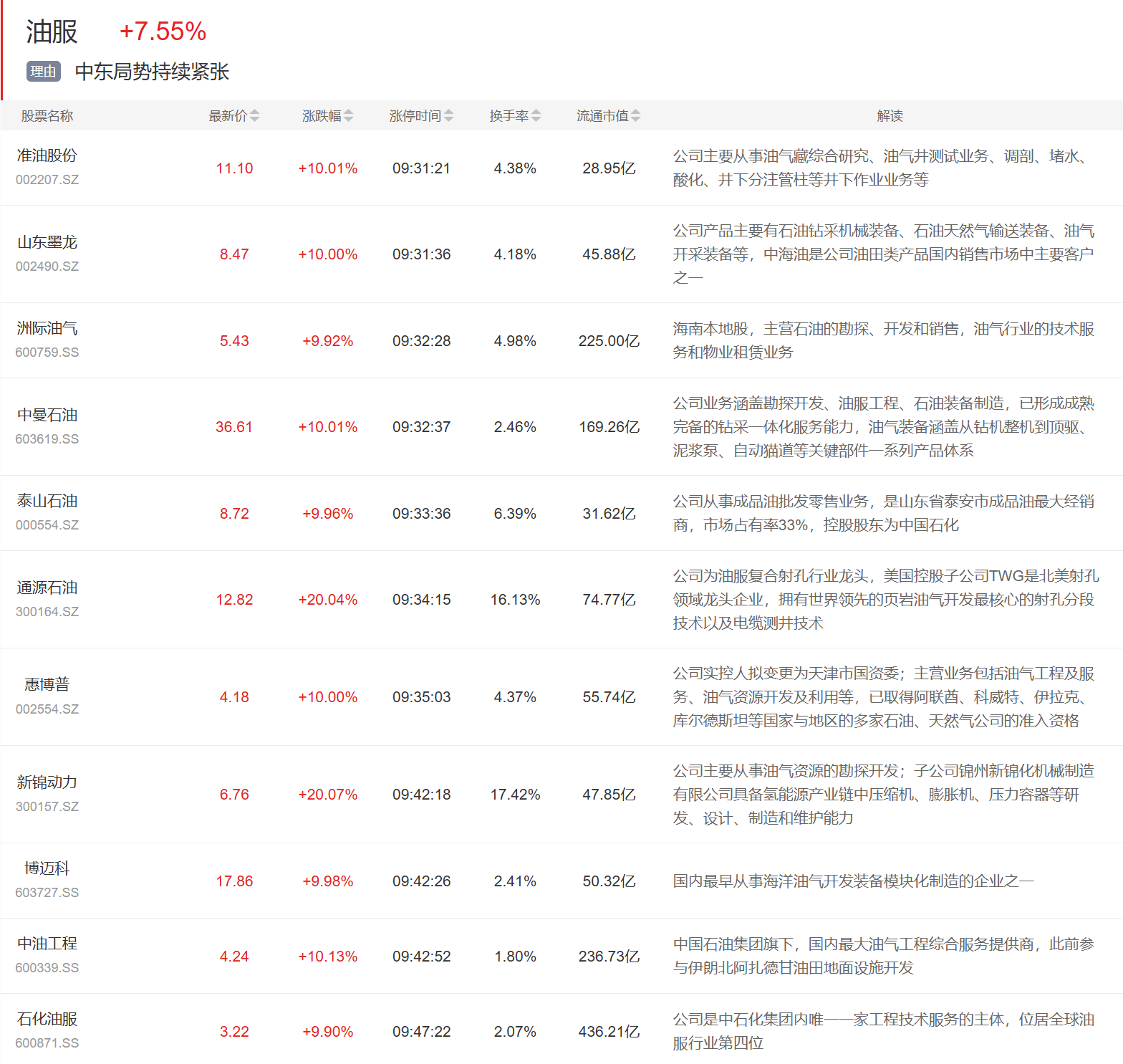The height and width of the screenshot is (1064, 1123).
Task: Click the 股票名称 column header
Action: click(x=47, y=116)
